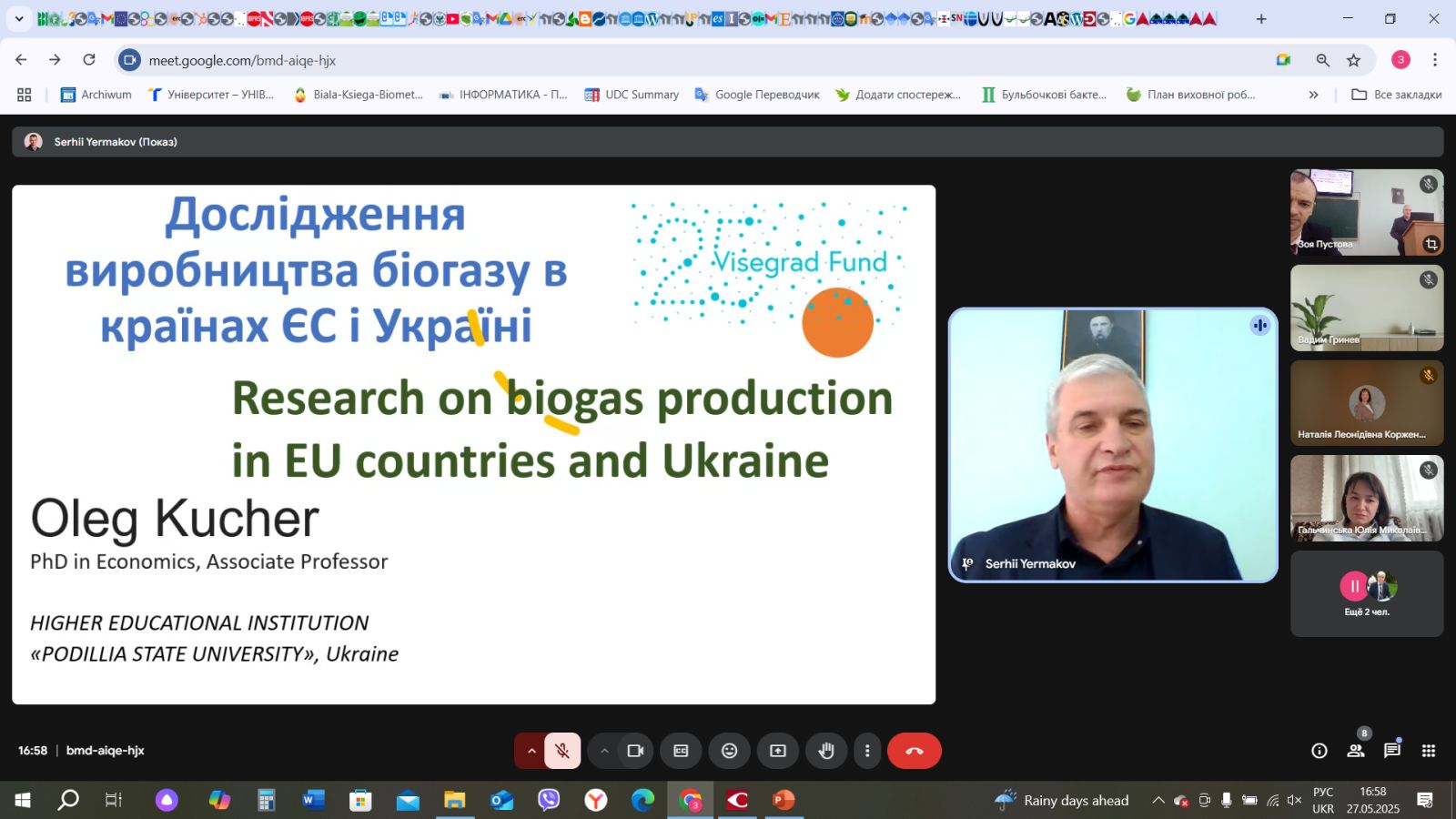Show the participants people panel
This screenshot has width=1456, height=819.
click(1355, 751)
